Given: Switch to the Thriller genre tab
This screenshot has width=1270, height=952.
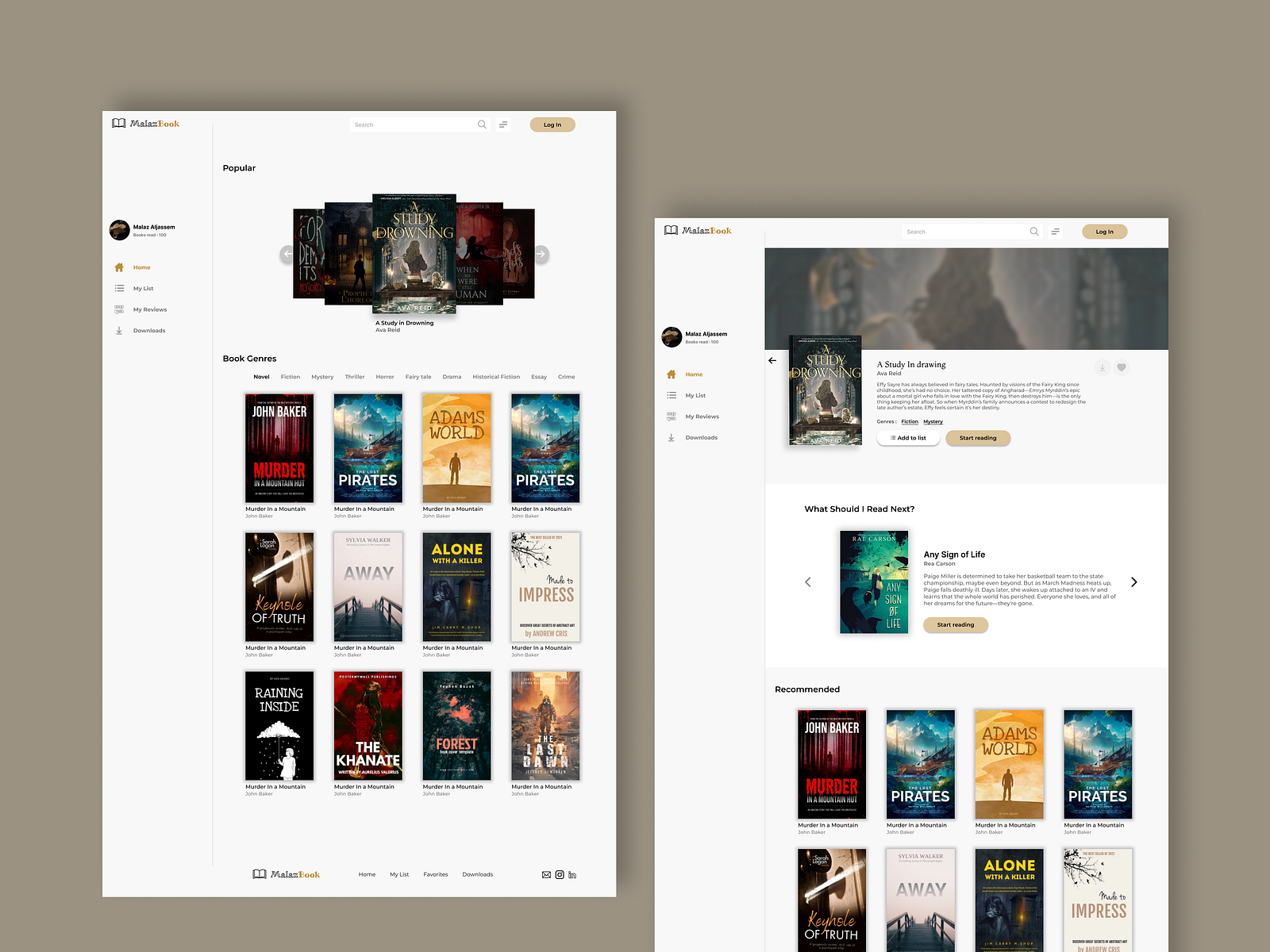Looking at the screenshot, I should point(355,377).
